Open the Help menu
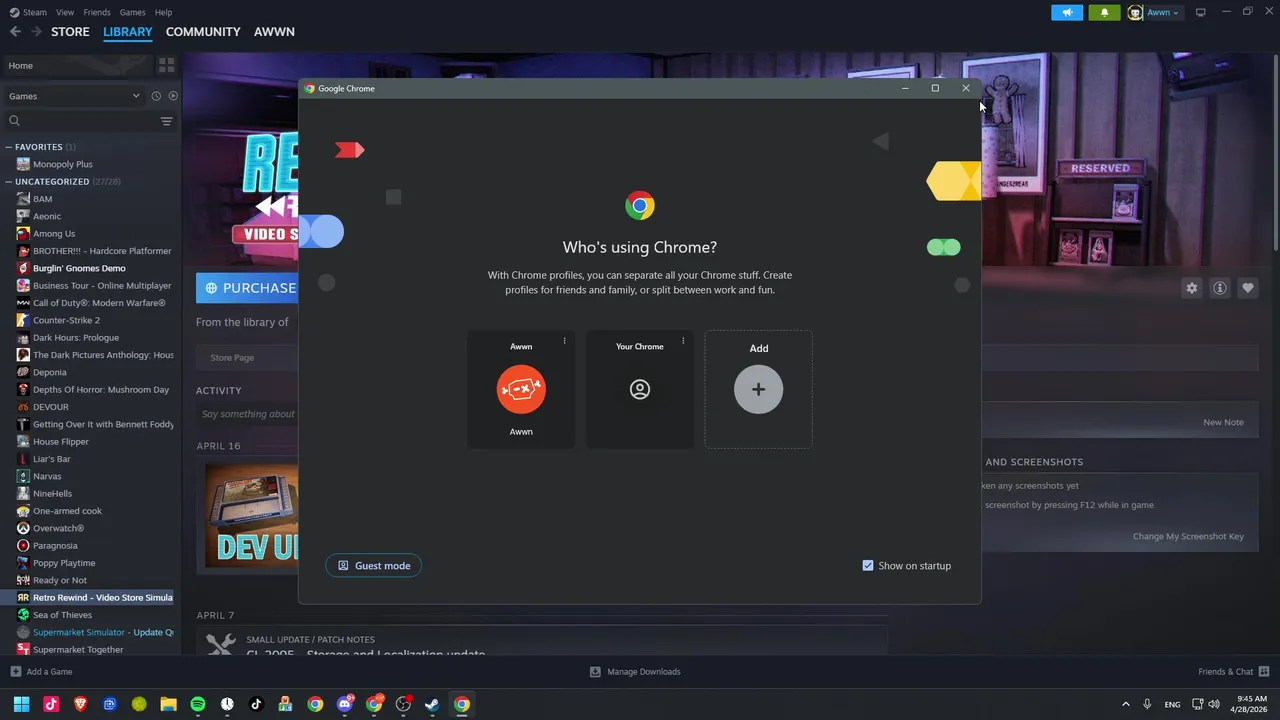Viewport: 1280px width, 720px height. coord(163,12)
